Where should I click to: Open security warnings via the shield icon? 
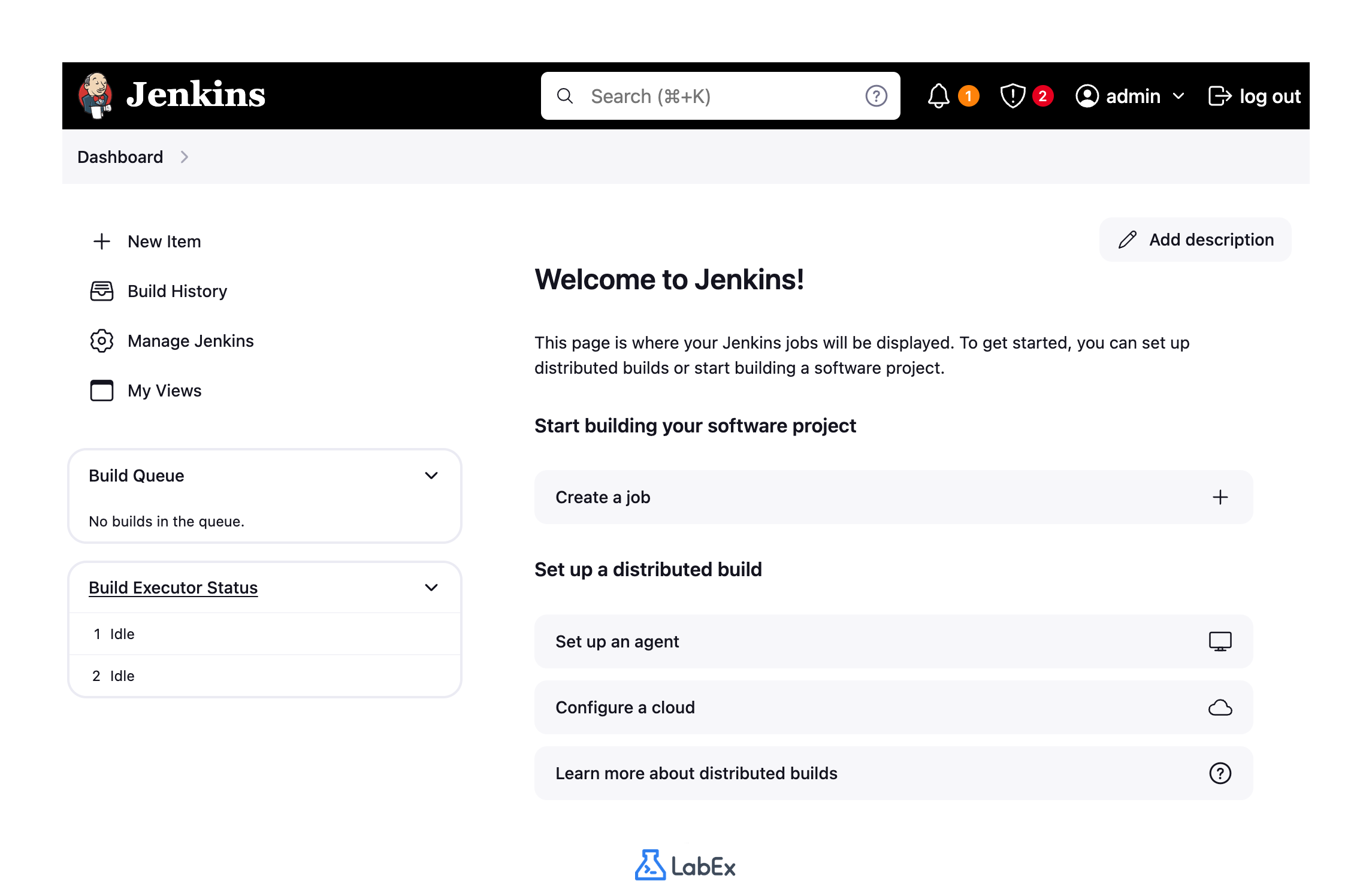(x=1013, y=95)
